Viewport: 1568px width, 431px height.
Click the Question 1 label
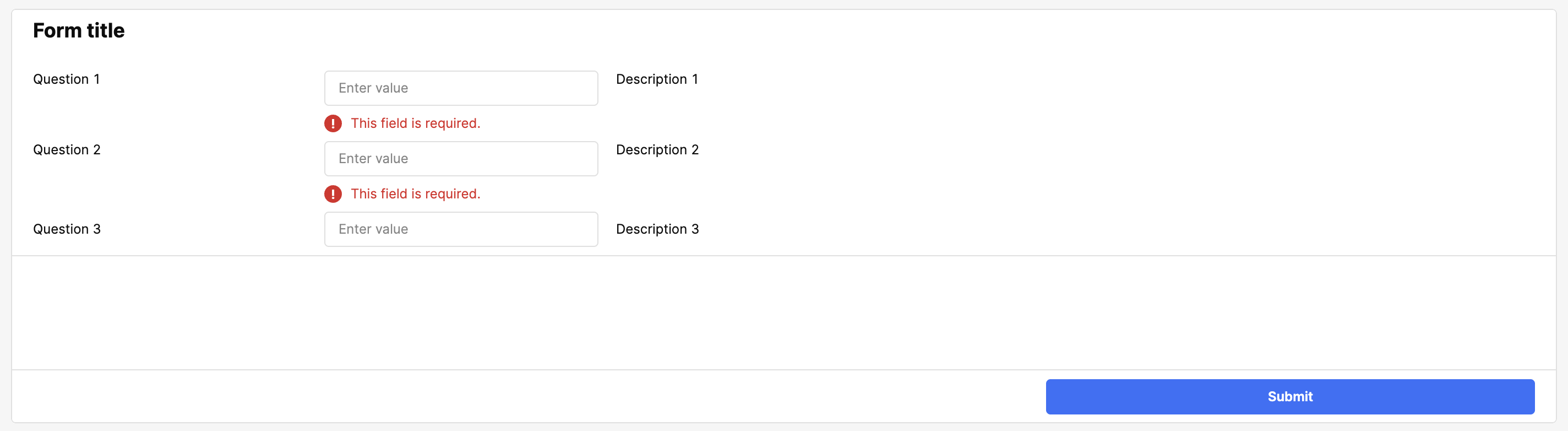[67, 79]
